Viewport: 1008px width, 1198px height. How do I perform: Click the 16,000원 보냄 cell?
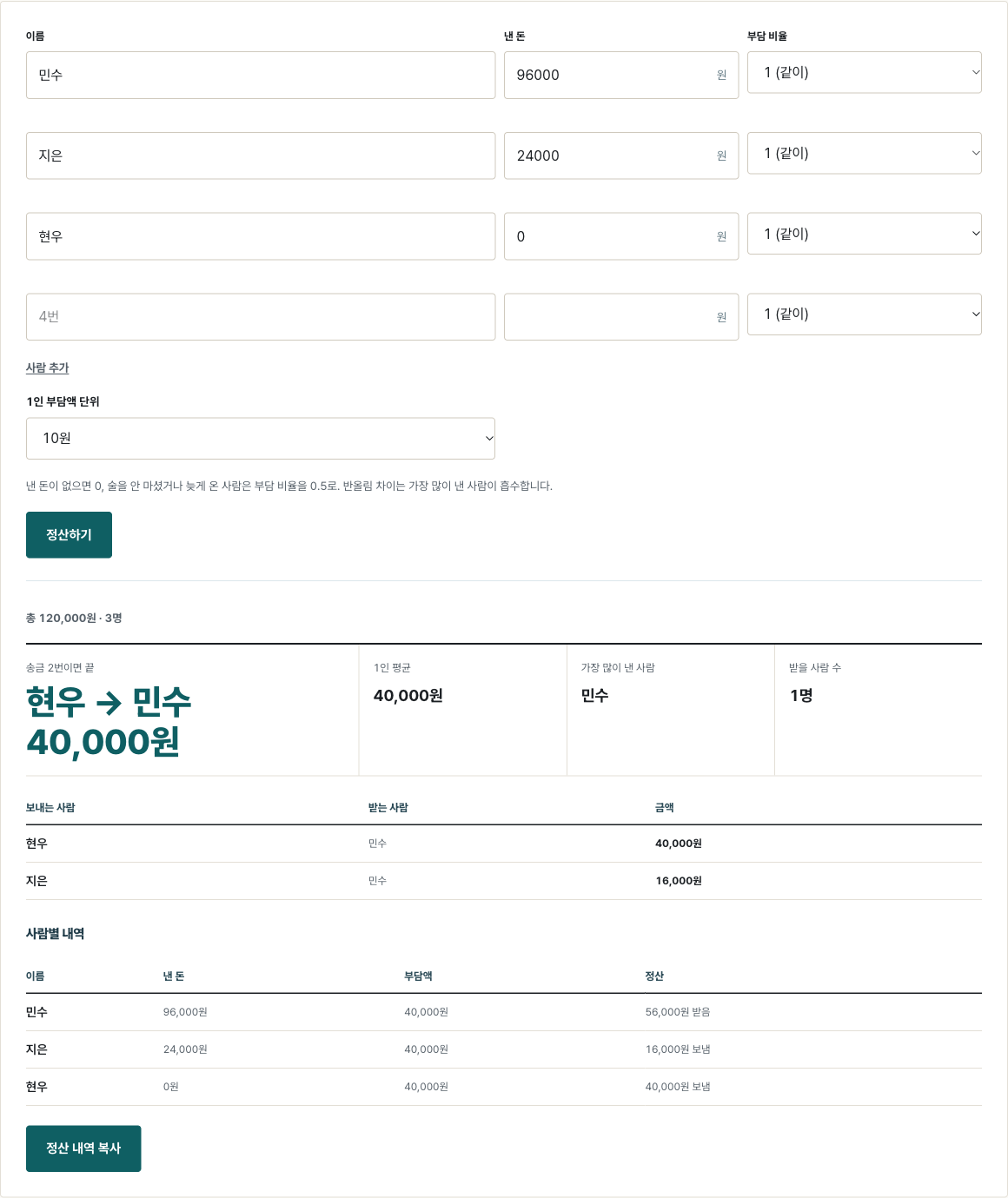coord(678,1049)
